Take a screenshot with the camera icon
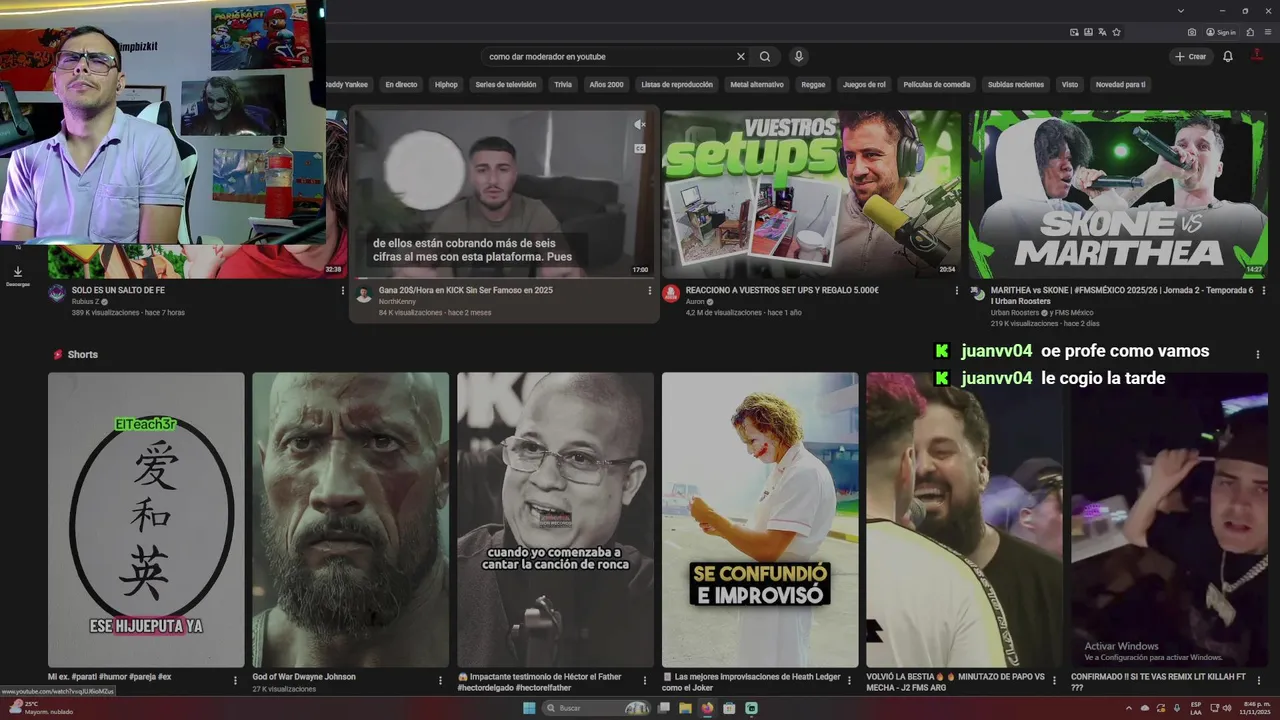This screenshot has height=720, width=1280. [x=1192, y=32]
